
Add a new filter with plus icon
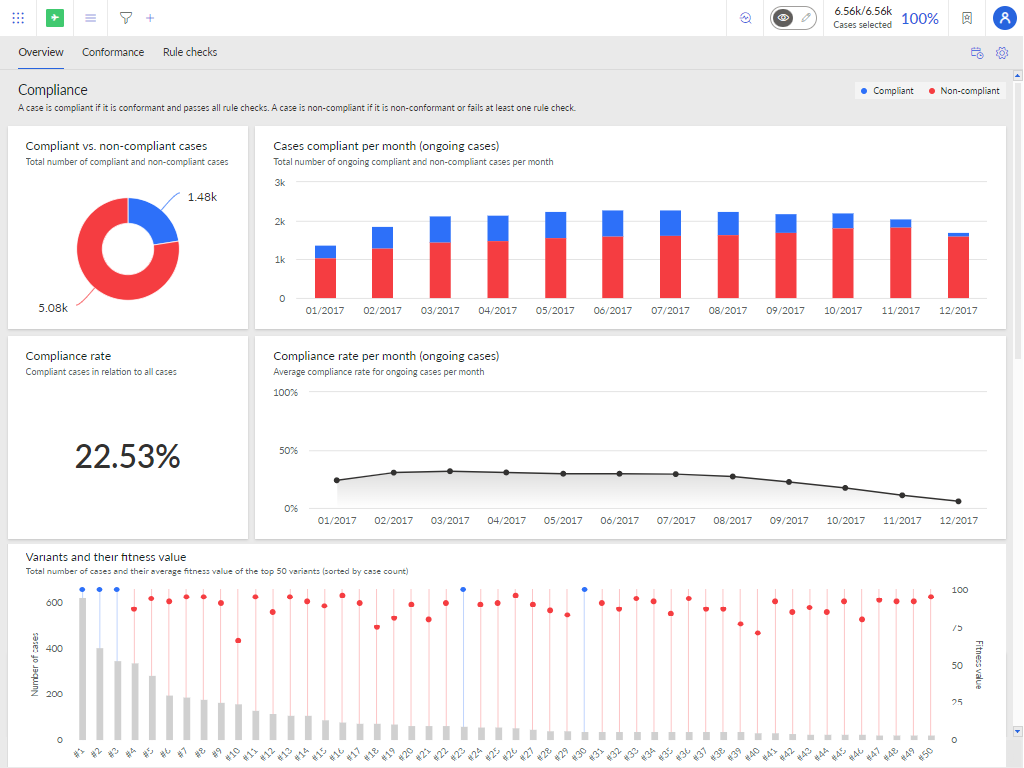(x=150, y=18)
